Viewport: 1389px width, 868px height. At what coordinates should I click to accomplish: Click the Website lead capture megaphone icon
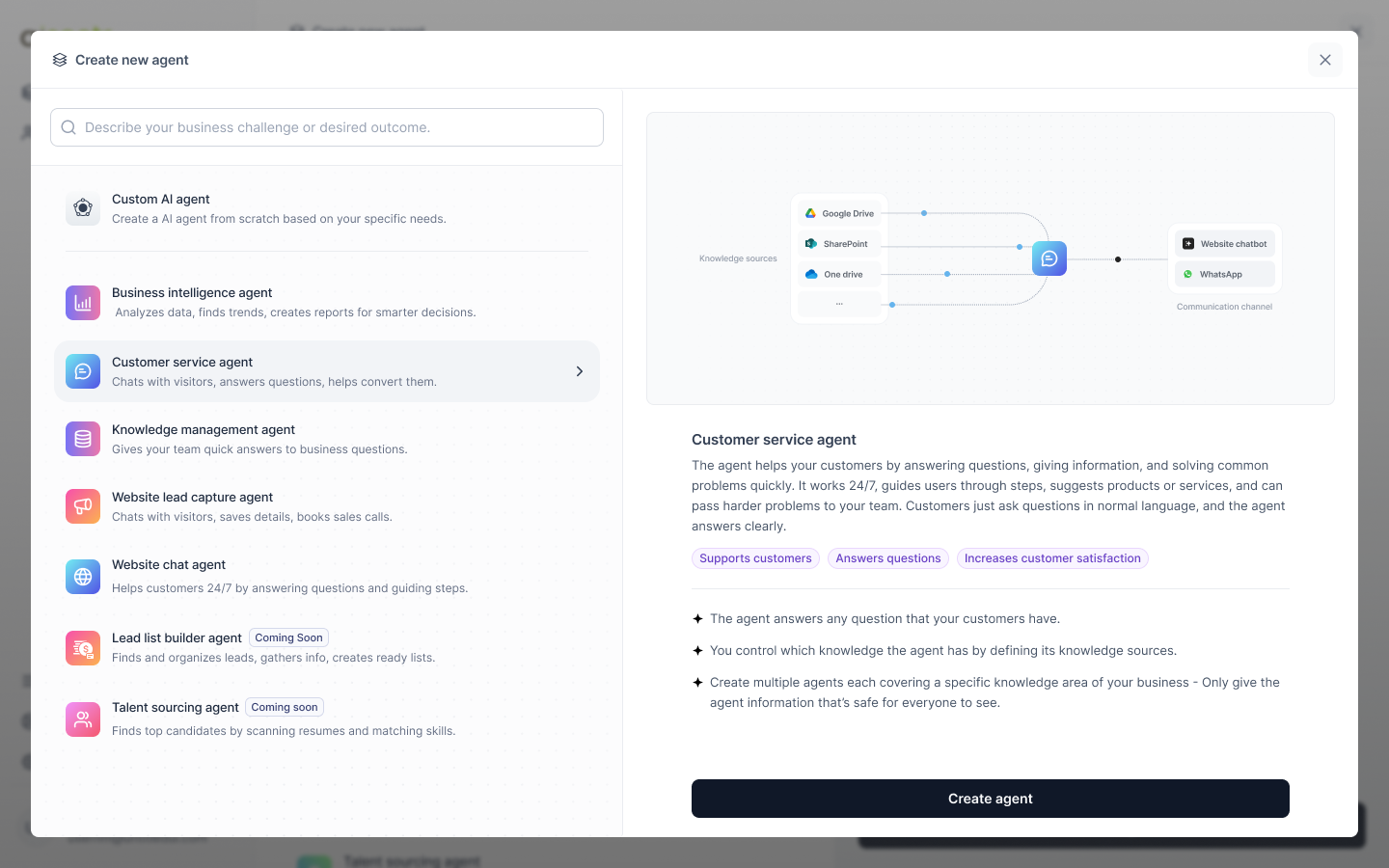tap(83, 506)
